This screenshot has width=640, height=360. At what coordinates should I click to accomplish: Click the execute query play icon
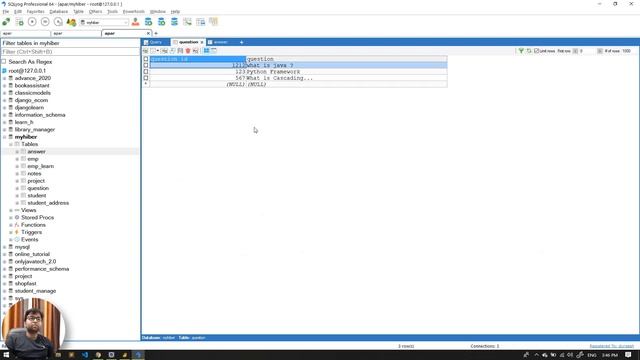pos(32,22)
